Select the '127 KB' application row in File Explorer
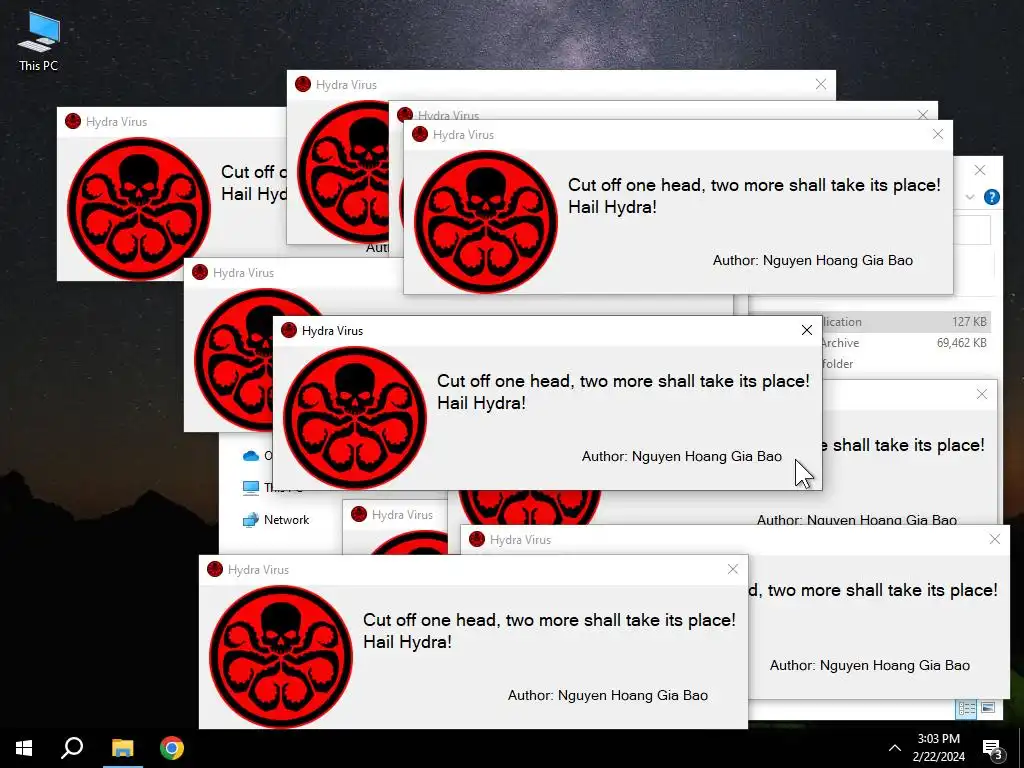The image size is (1024, 768). (906, 321)
